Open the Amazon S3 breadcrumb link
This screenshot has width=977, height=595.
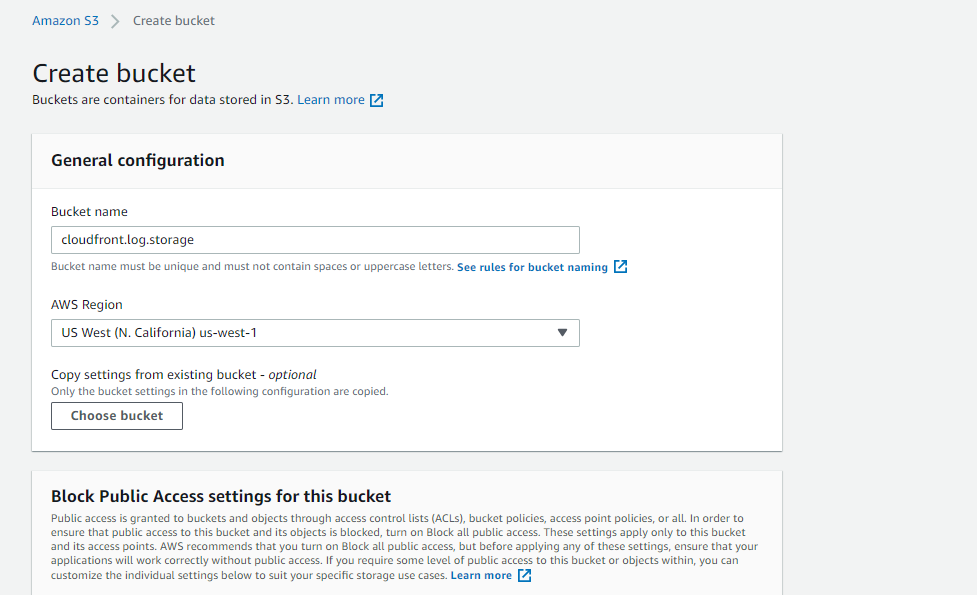point(65,20)
